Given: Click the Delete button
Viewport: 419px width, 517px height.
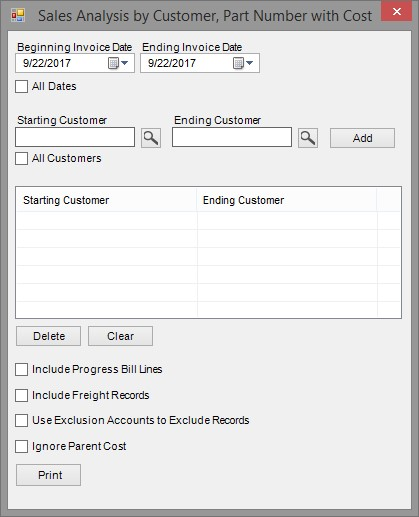Looking at the screenshot, I should pyautogui.click(x=49, y=336).
